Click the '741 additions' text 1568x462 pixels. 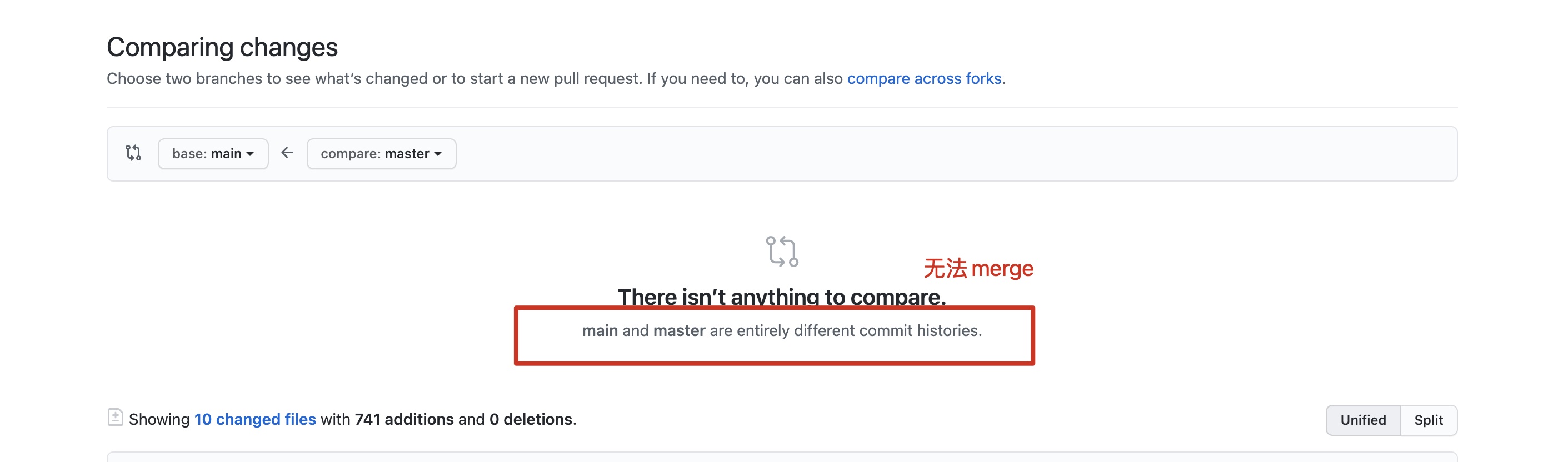(404, 419)
